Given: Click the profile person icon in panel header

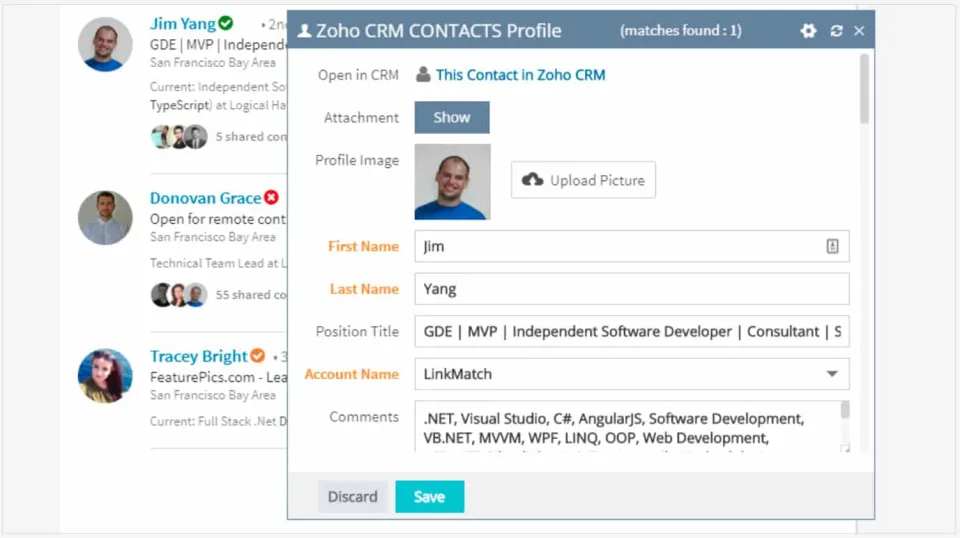Looking at the screenshot, I should pos(304,31).
